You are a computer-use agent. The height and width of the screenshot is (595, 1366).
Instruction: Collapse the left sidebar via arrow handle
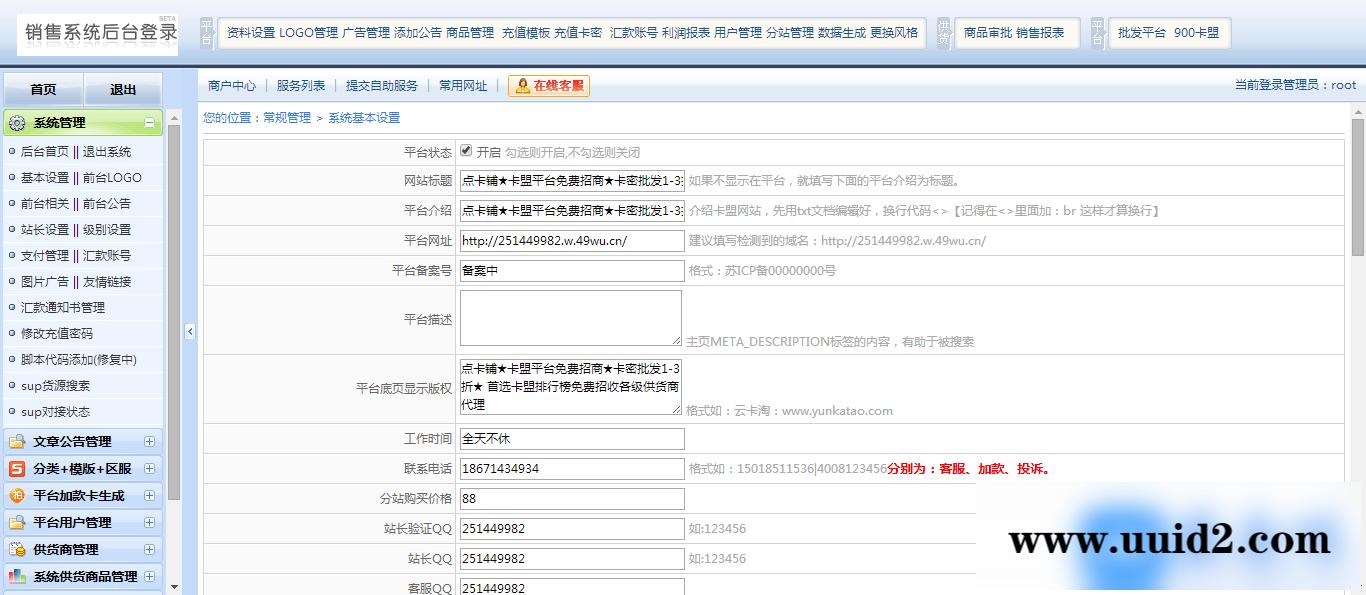[189, 330]
